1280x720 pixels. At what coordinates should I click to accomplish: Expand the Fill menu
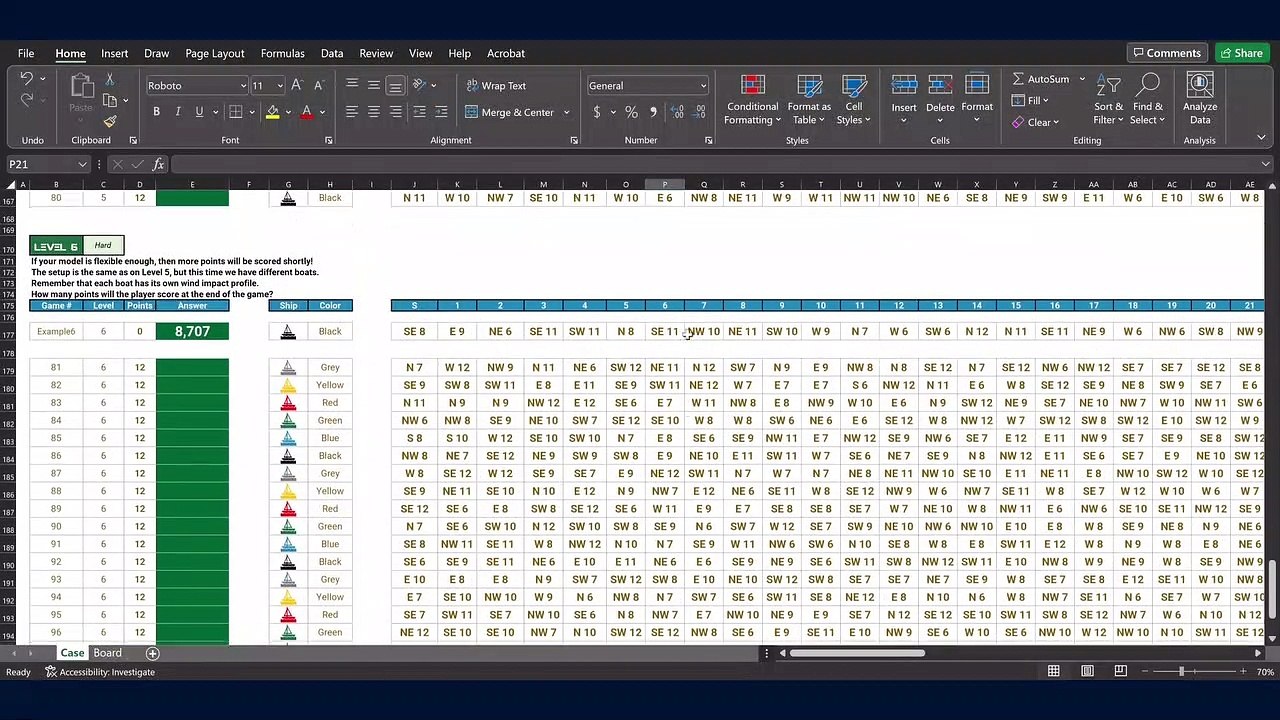tap(1031, 100)
